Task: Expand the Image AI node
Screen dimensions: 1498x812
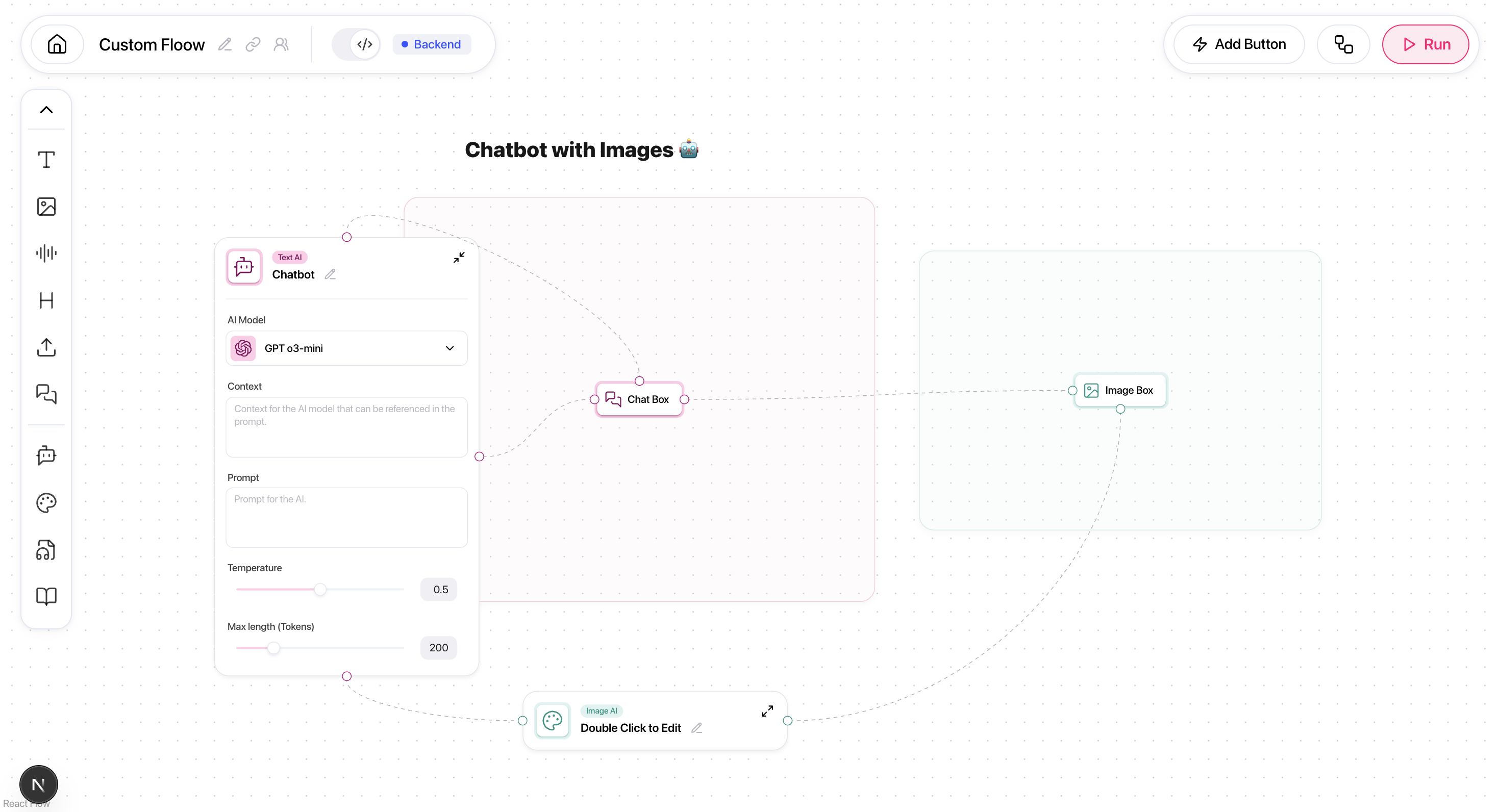Action: [767, 711]
